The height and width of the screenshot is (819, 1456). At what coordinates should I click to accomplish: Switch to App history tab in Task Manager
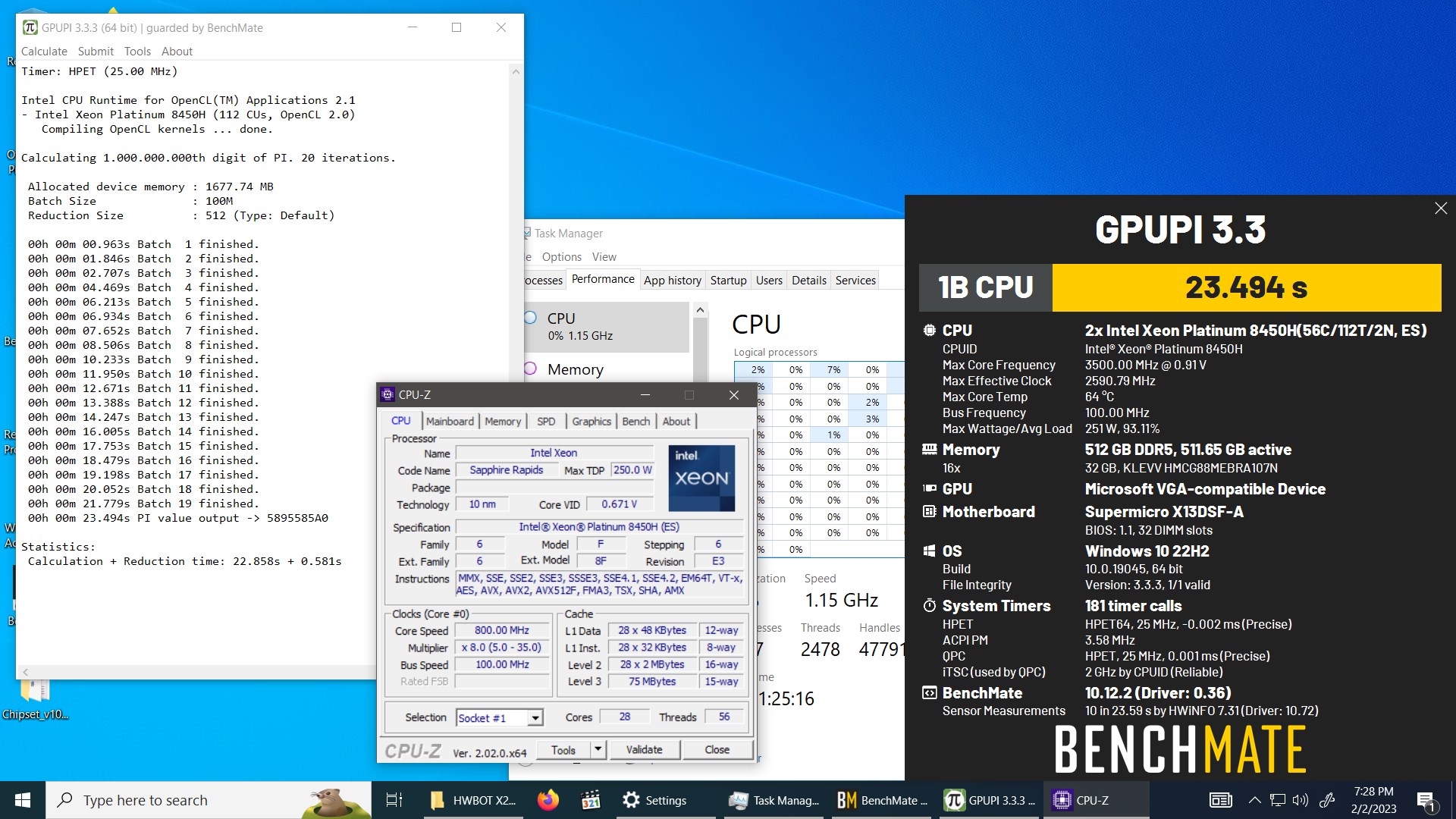point(673,280)
